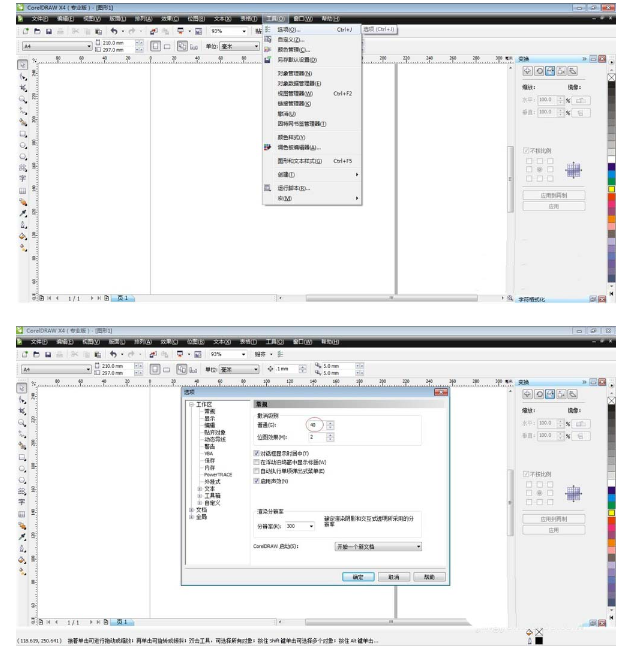Enable 在浮动泊坞窗中显示标题 checkbox
The width and height of the screenshot is (634, 658).
pos(256,462)
